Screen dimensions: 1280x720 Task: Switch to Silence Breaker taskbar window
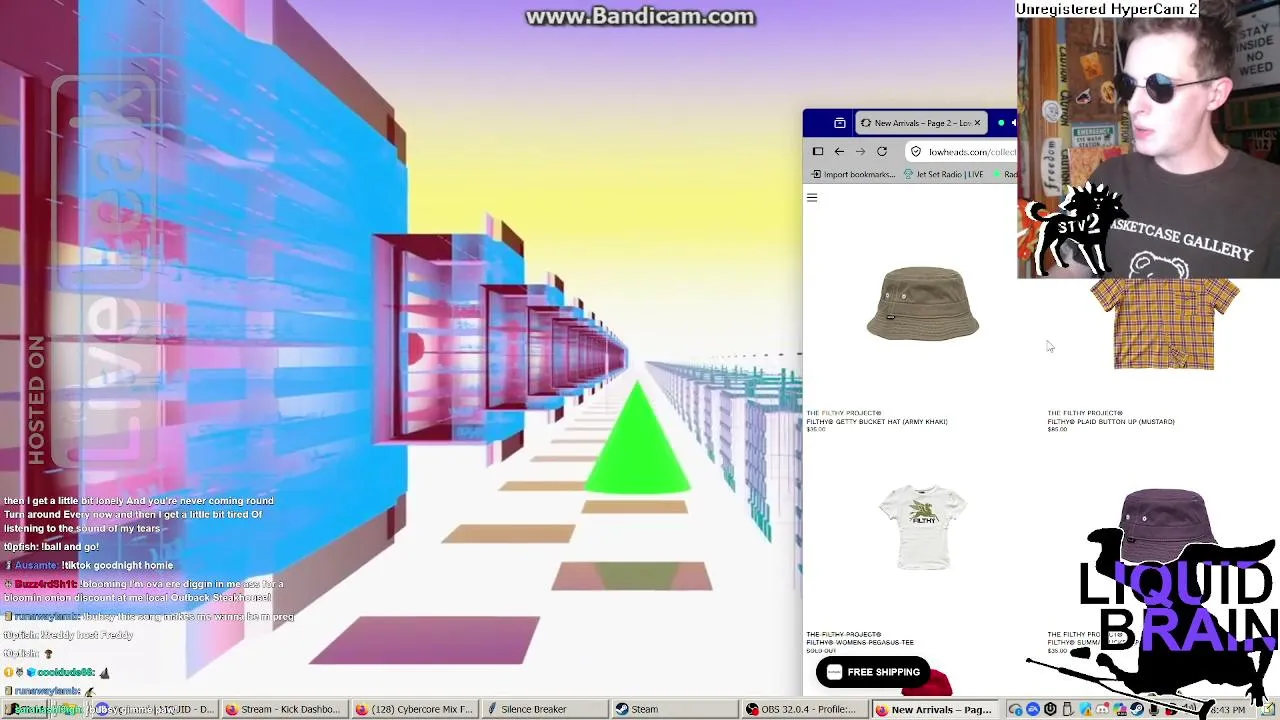click(x=546, y=710)
